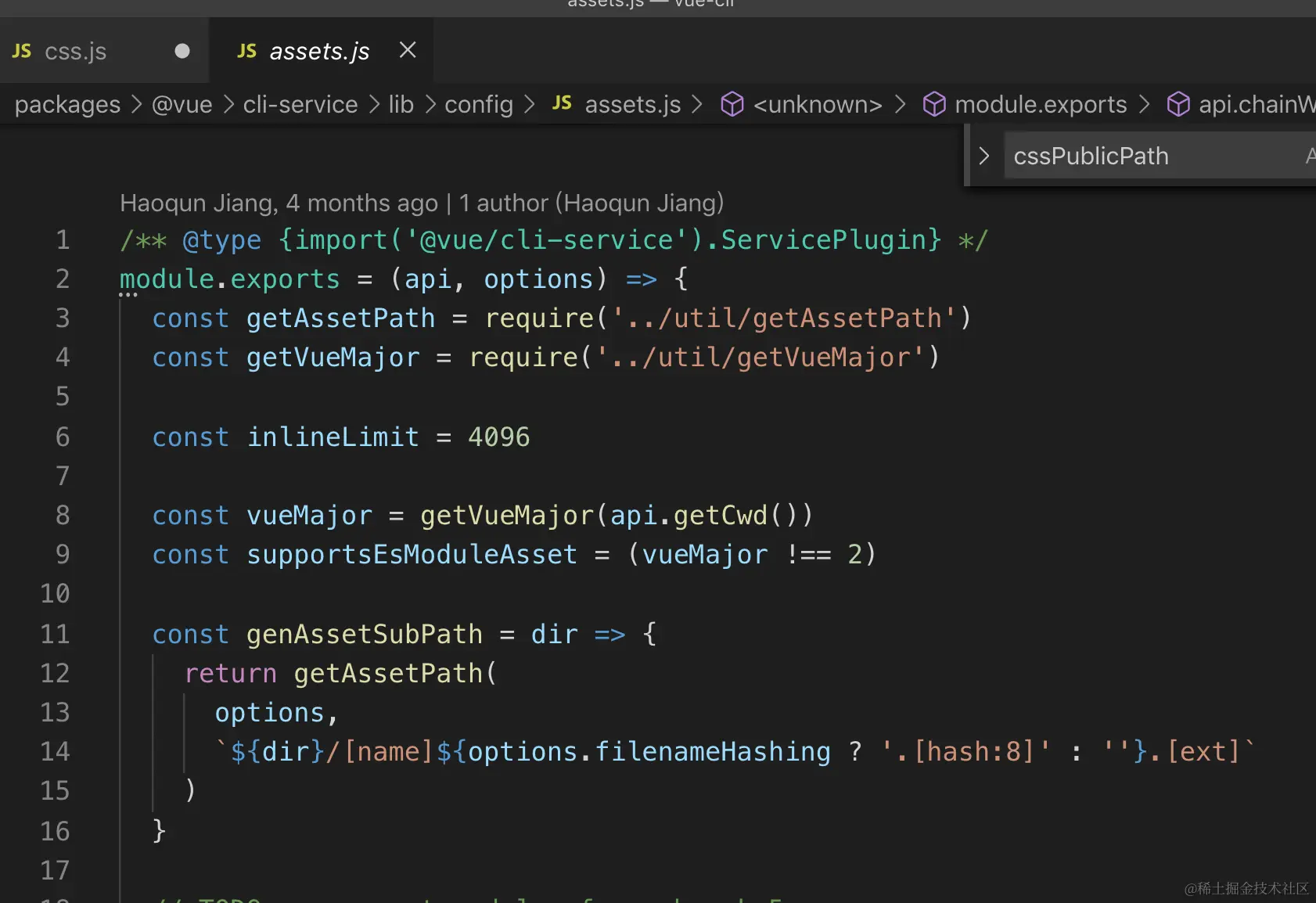
Task: Click the cube icon beside module.exports breadcrumb
Action: [x=934, y=104]
